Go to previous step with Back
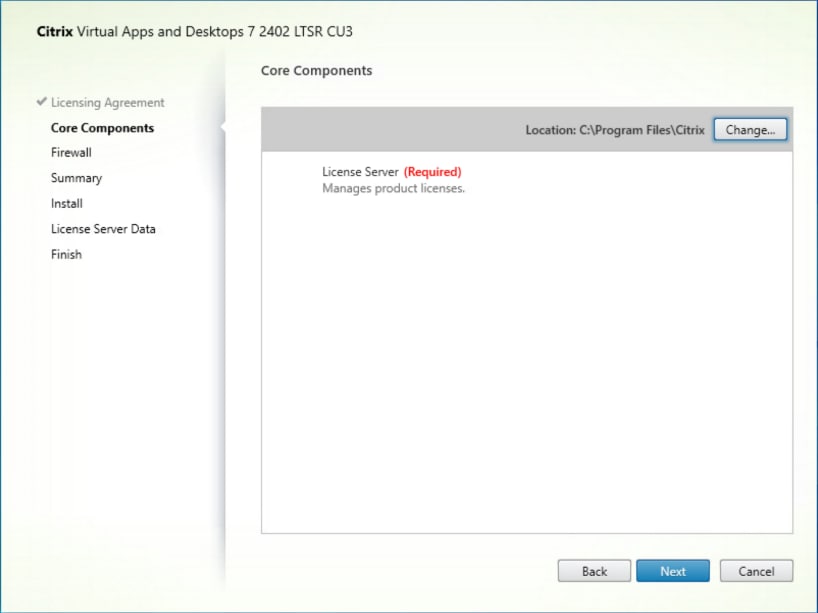Image resolution: width=818 pixels, height=613 pixels. (594, 571)
